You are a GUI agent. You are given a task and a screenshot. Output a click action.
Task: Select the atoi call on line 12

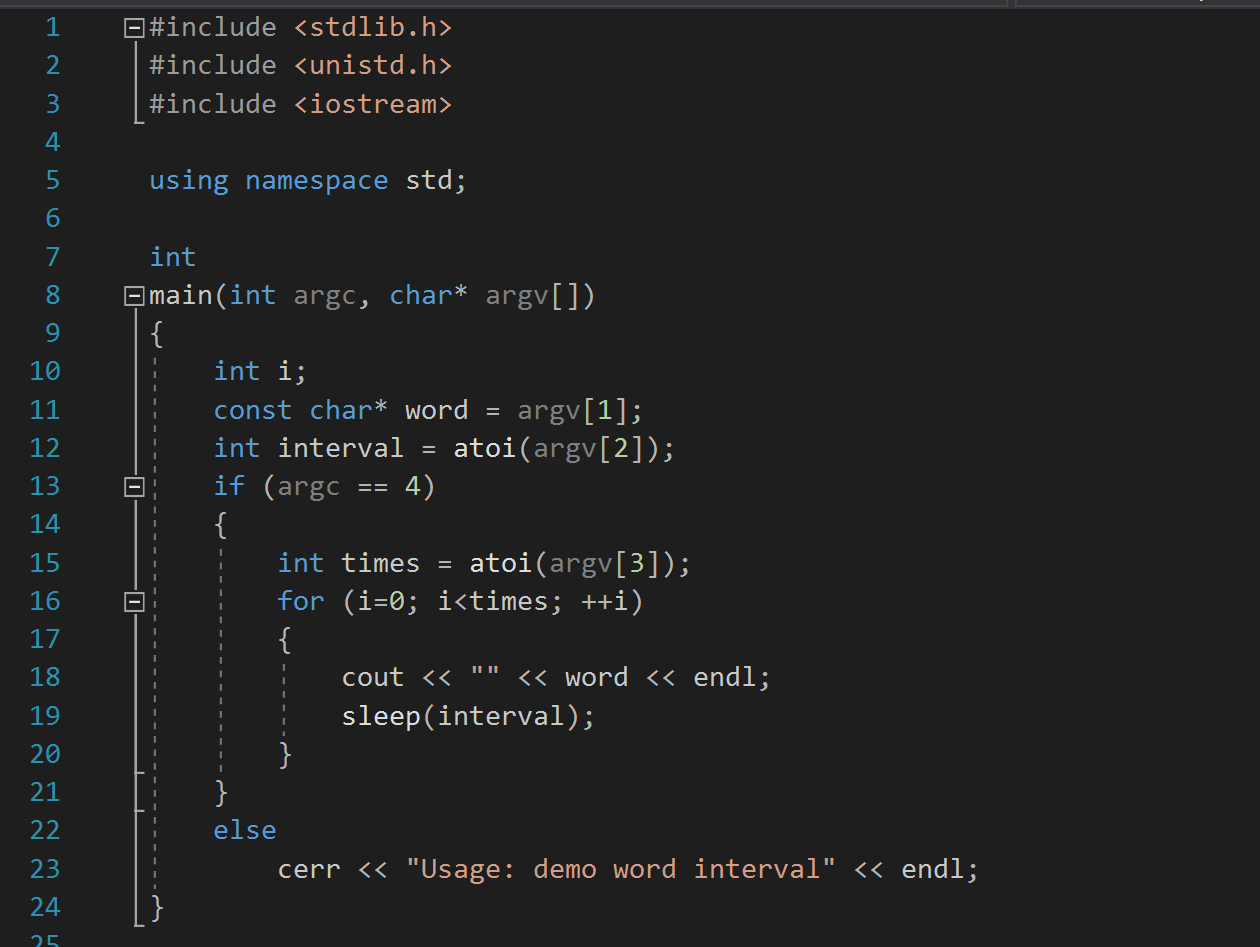(485, 448)
